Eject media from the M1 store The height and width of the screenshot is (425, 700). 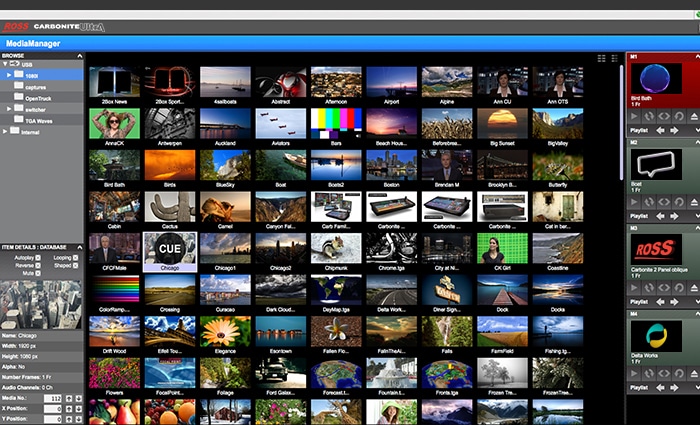[694, 117]
